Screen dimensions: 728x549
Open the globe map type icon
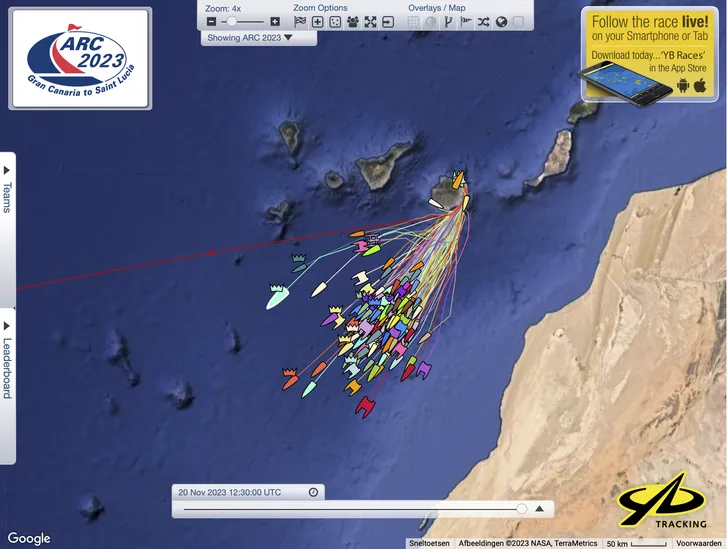[501, 21]
